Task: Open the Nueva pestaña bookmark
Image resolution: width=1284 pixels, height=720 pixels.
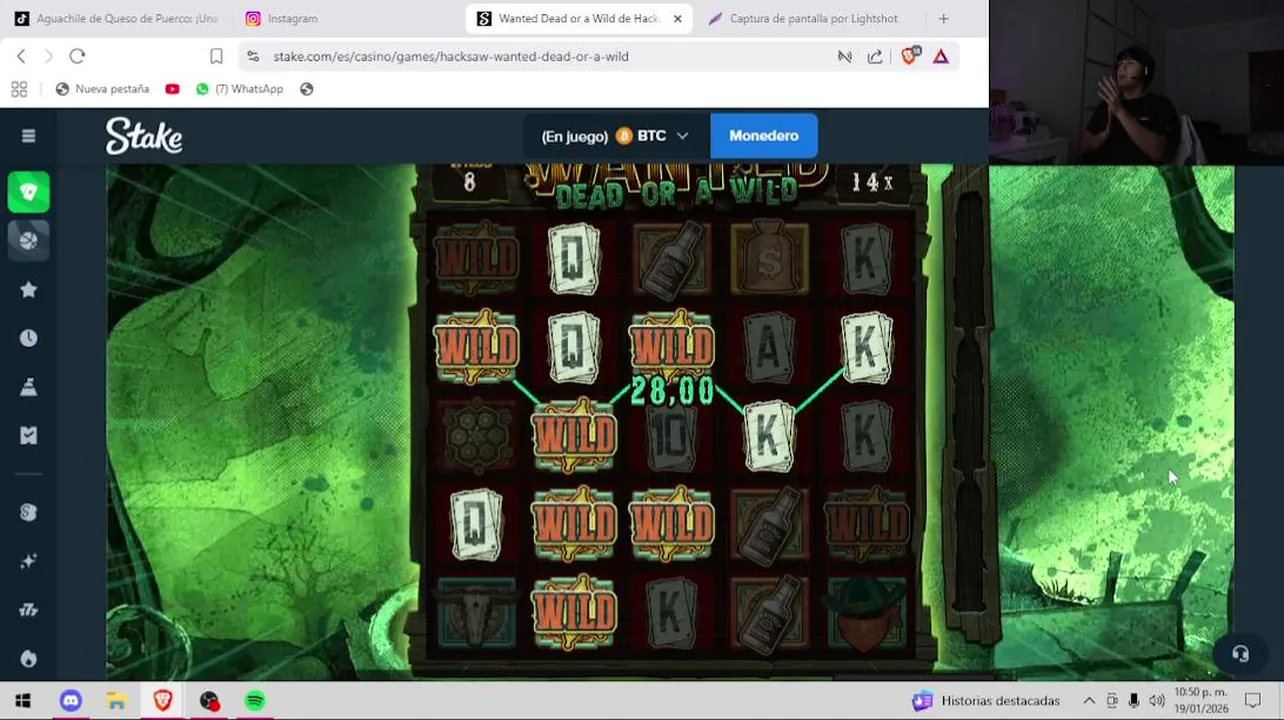Action: coord(102,89)
